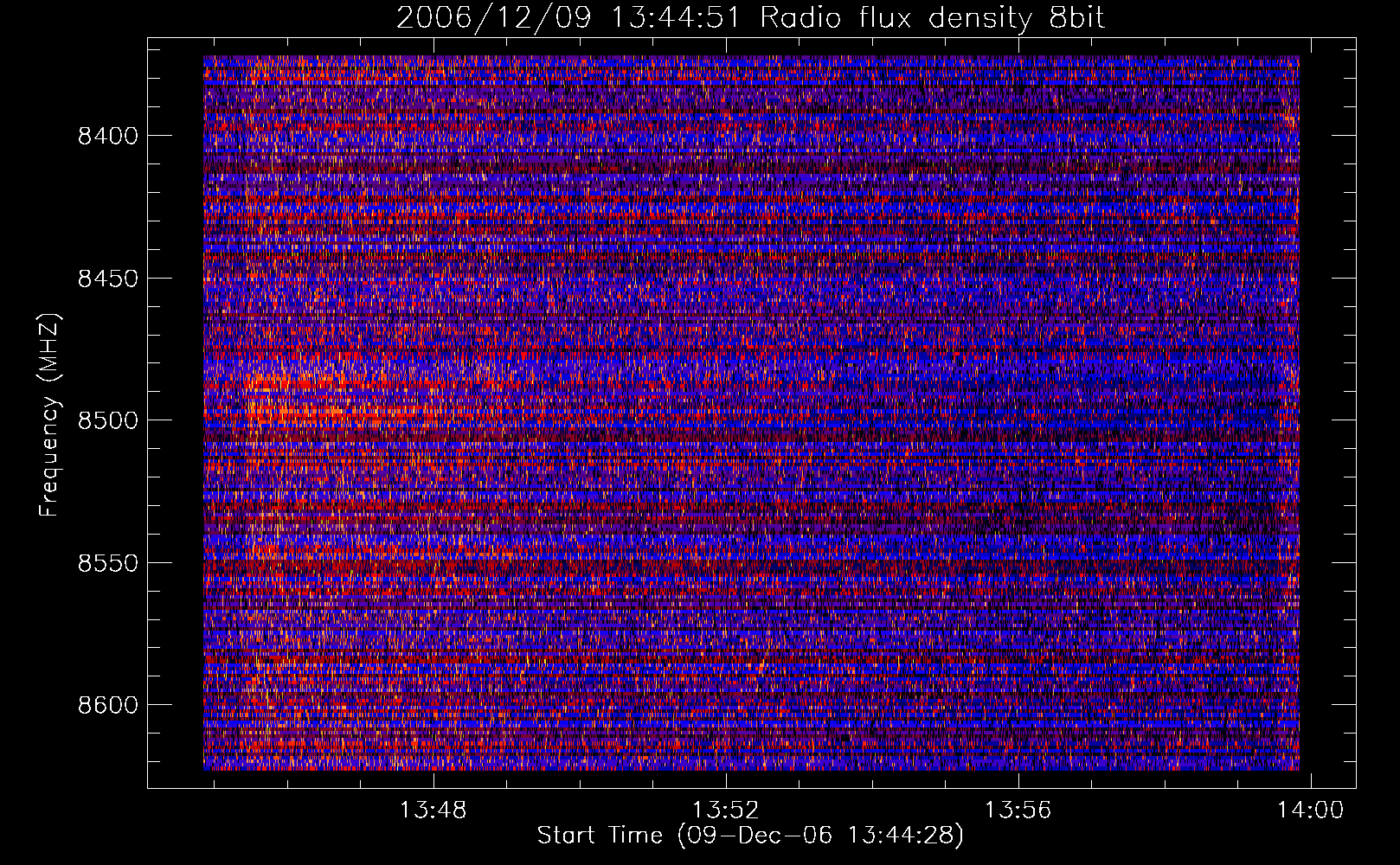Click the plot title "2006/12/09 13:44:51 Radio flux density 8bit"
Image resolution: width=1400 pixels, height=865 pixels.
coord(751,17)
